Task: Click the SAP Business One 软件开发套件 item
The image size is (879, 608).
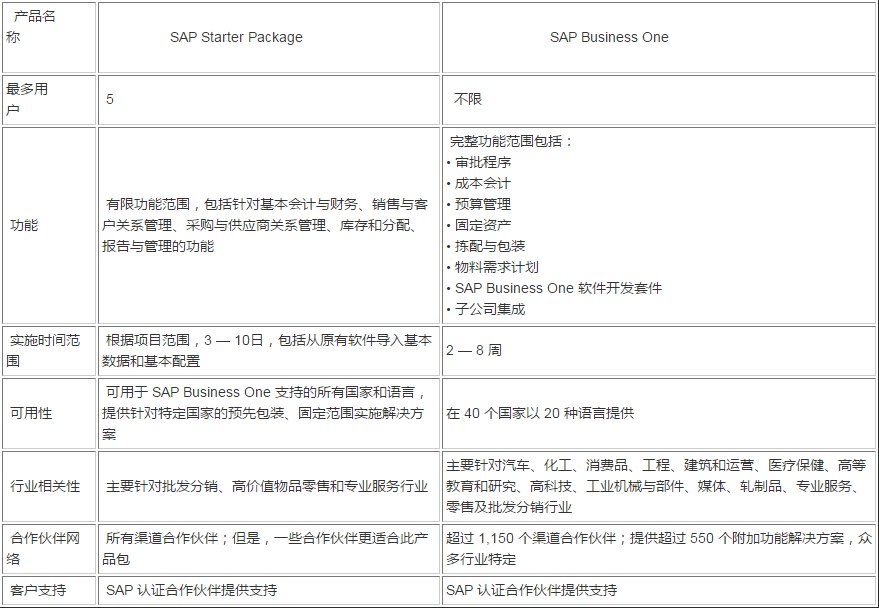Action: coord(554,288)
